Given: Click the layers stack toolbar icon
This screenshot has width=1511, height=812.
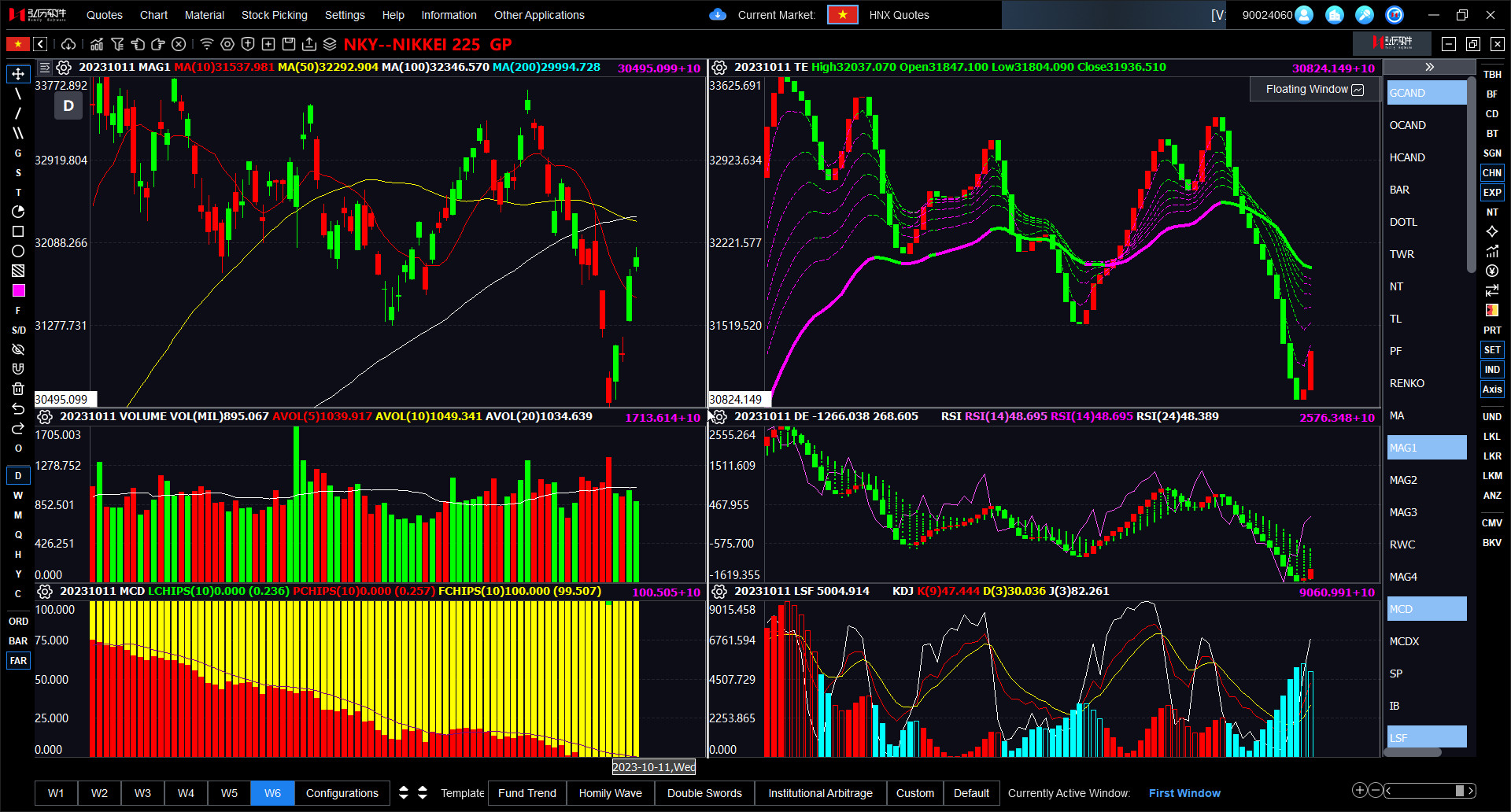Looking at the screenshot, I should (330, 44).
